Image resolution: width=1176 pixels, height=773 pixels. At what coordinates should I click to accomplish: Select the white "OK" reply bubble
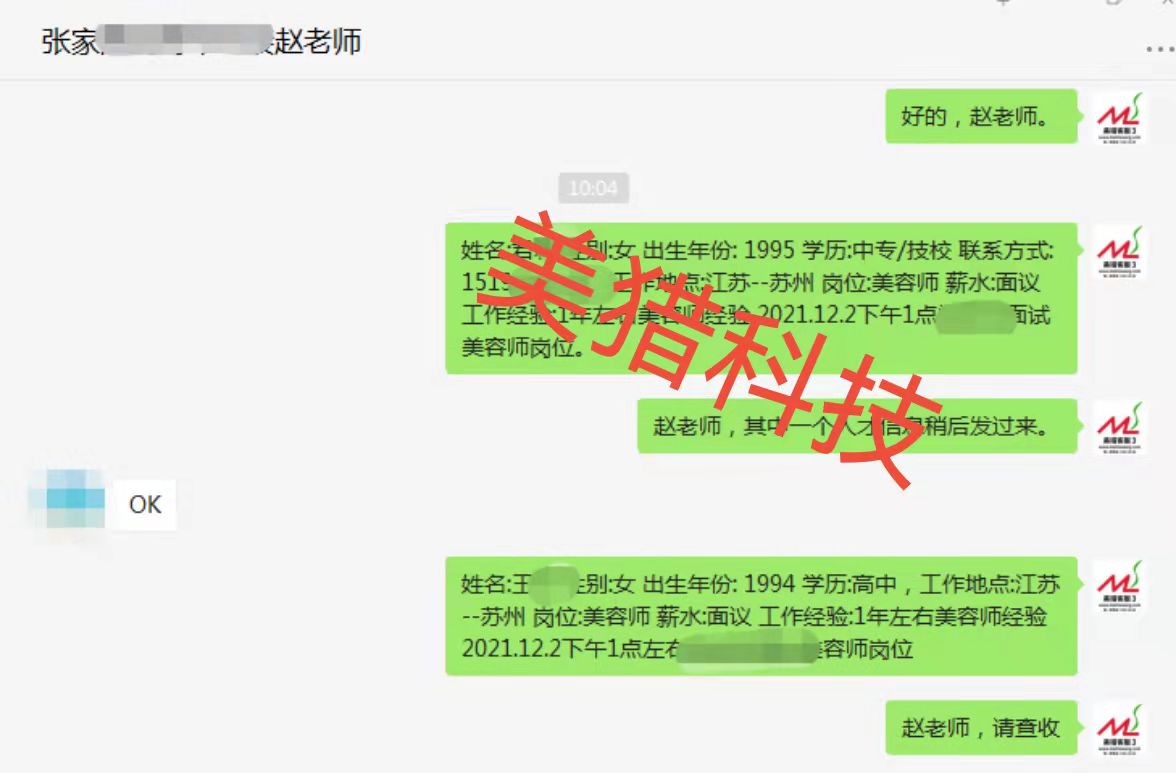[x=145, y=505]
